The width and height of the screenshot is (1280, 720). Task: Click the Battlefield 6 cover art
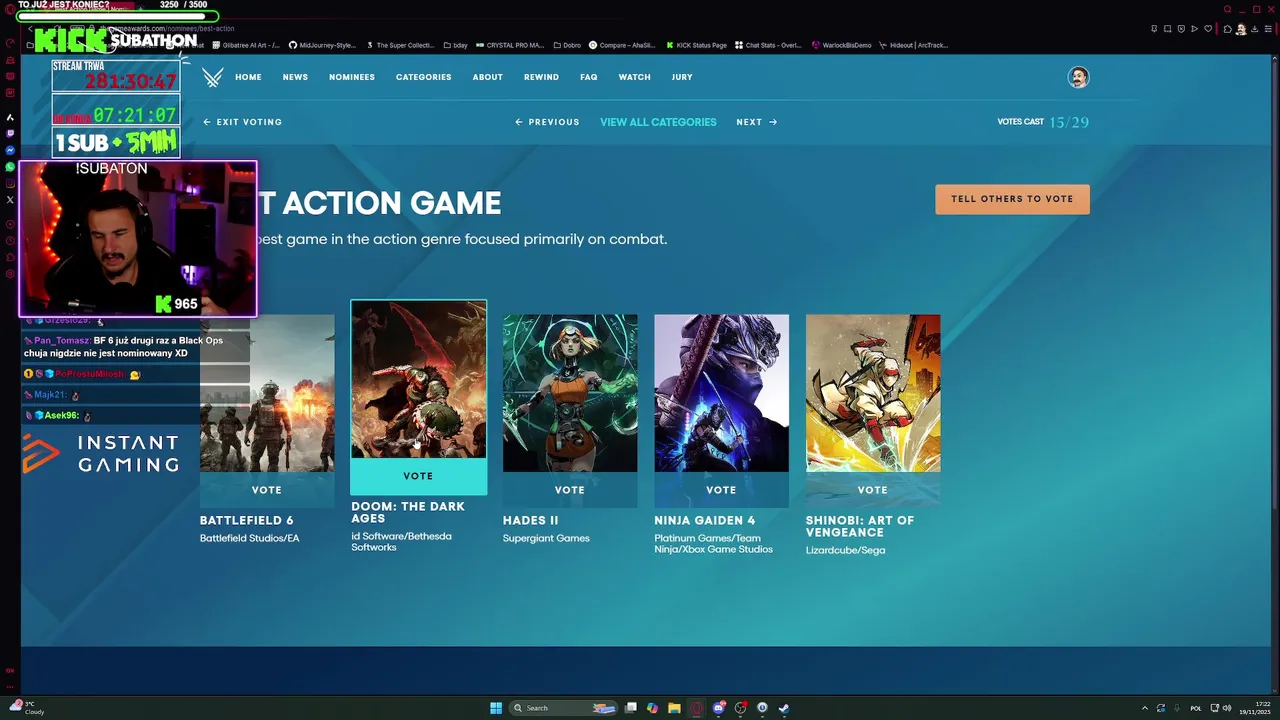click(x=267, y=393)
